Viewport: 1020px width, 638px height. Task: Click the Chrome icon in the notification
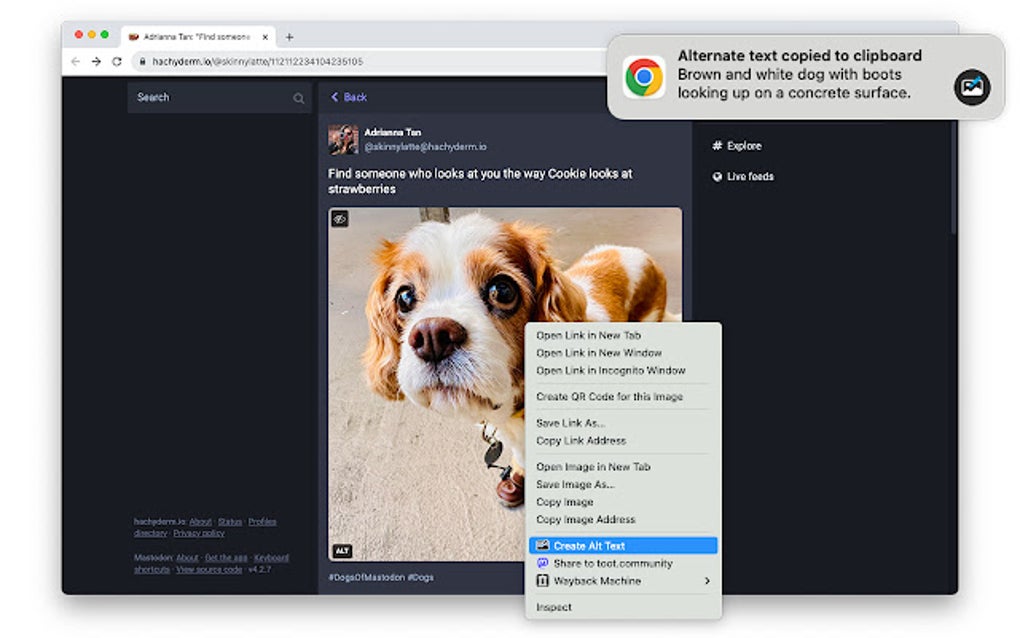tap(644, 77)
